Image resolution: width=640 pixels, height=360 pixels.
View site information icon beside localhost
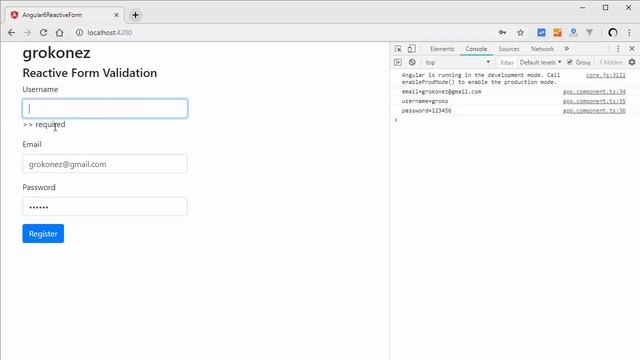pos(79,33)
